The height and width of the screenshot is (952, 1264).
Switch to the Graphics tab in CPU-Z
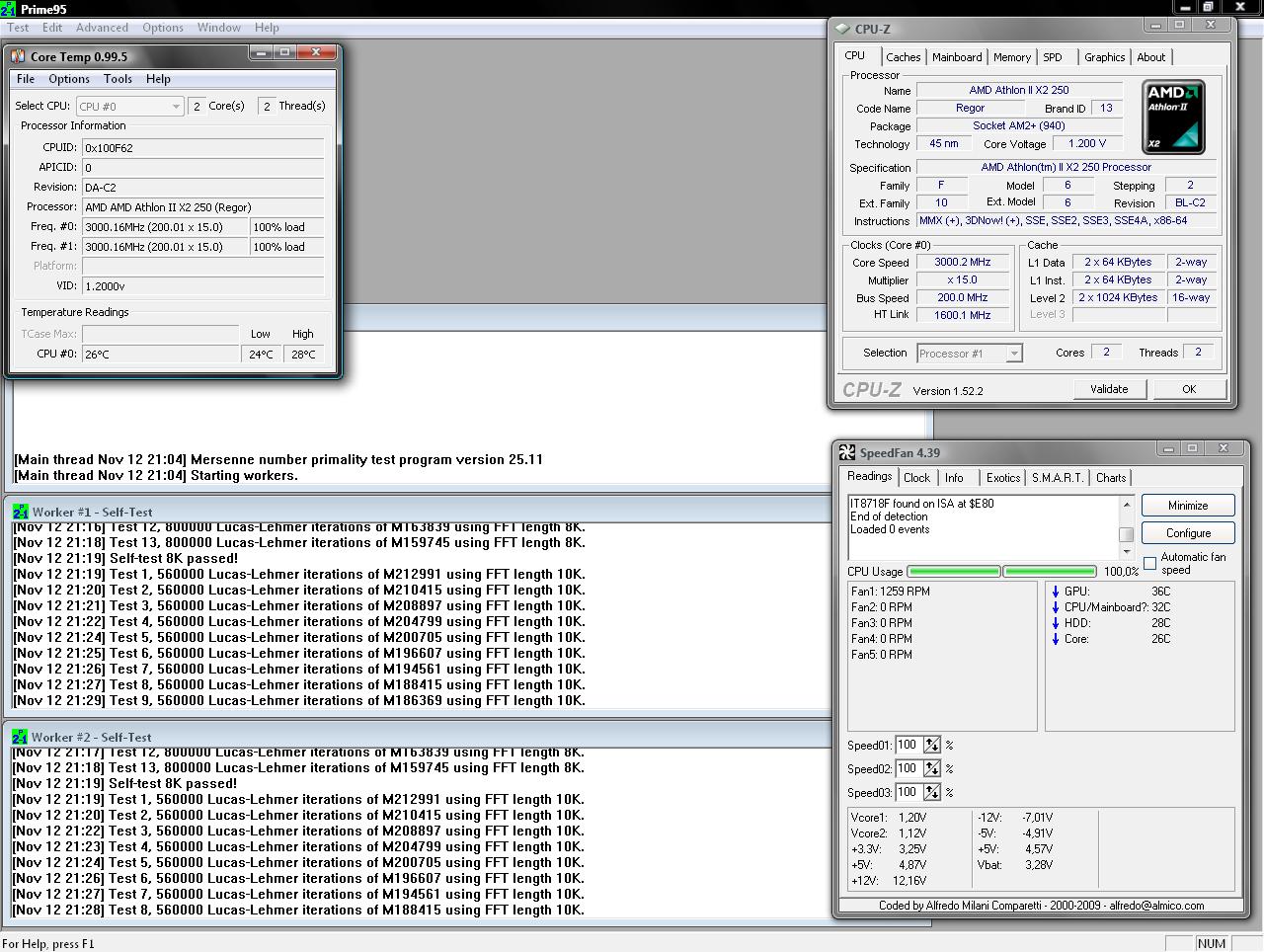point(1104,57)
